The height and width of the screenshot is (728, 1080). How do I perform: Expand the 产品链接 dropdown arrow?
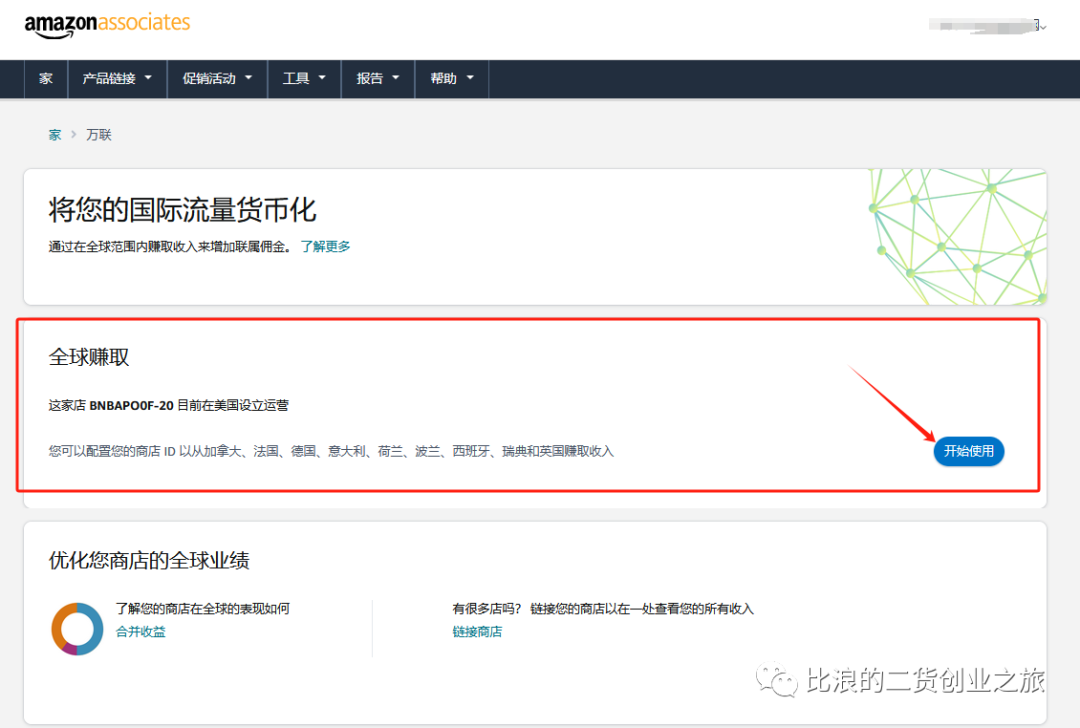click(148, 78)
